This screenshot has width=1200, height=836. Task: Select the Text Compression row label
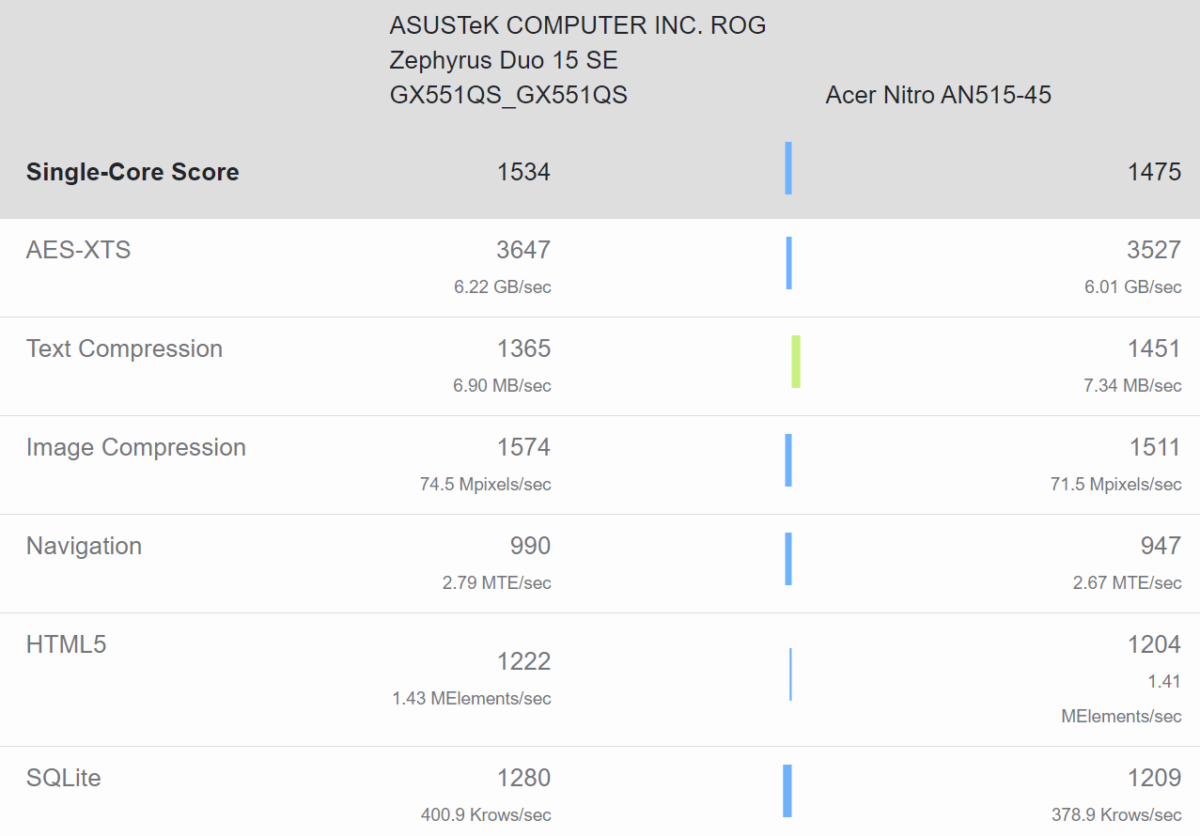pos(124,348)
